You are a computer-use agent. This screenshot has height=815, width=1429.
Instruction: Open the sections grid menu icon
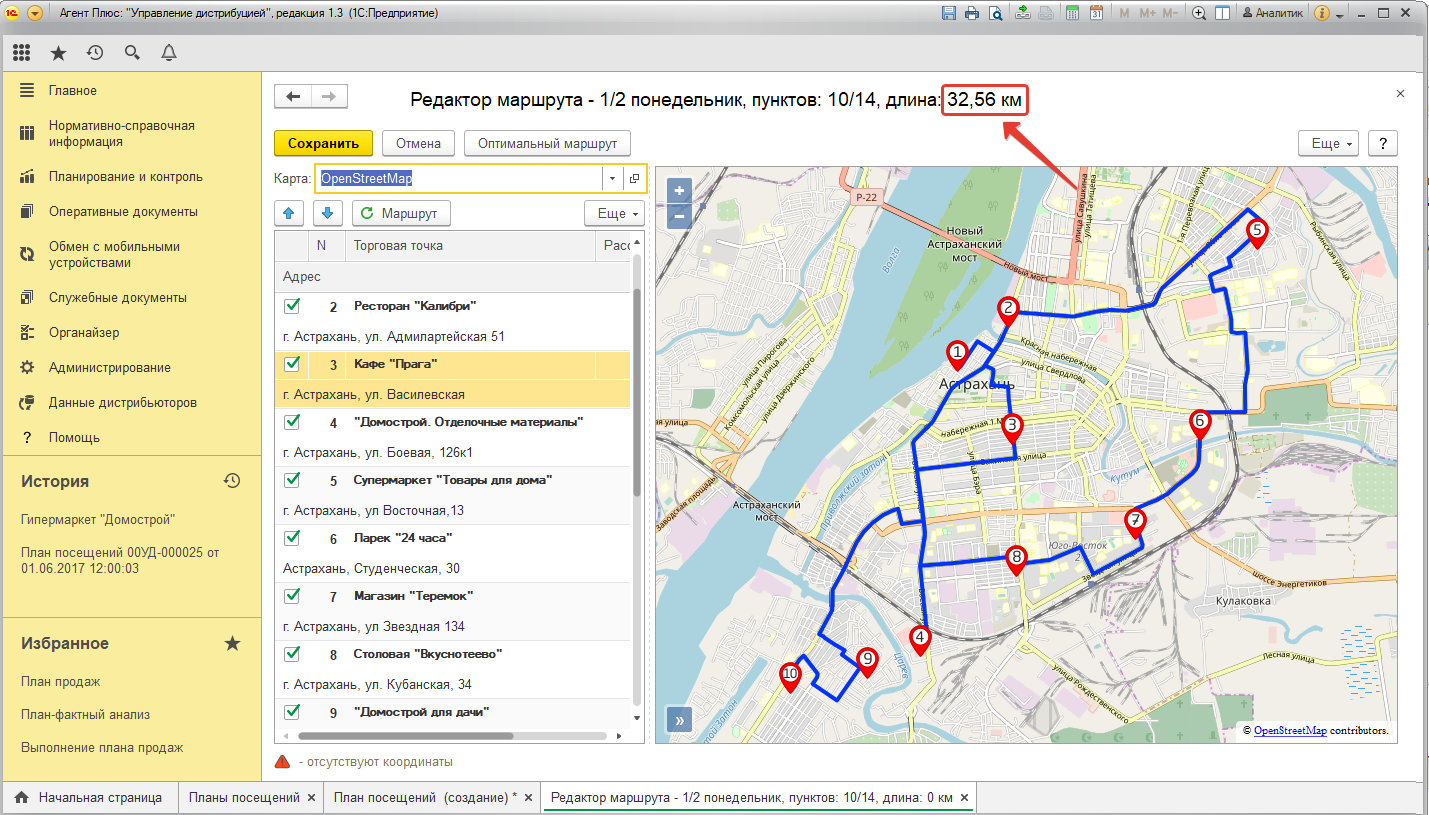click(21, 53)
